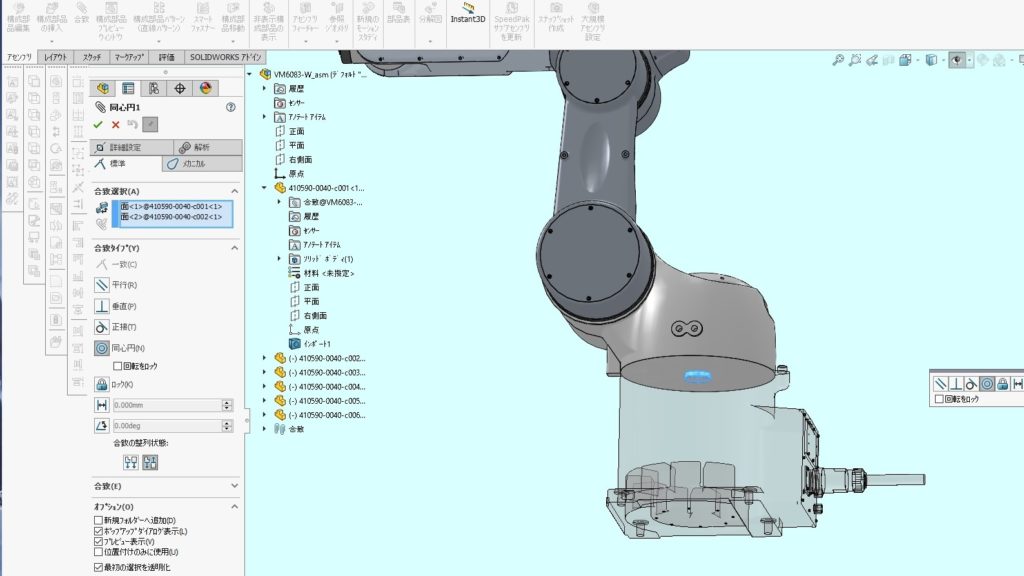Choose the concentric (同心円) mate icon
This screenshot has width=1024, height=576.
tap(102, 348)
